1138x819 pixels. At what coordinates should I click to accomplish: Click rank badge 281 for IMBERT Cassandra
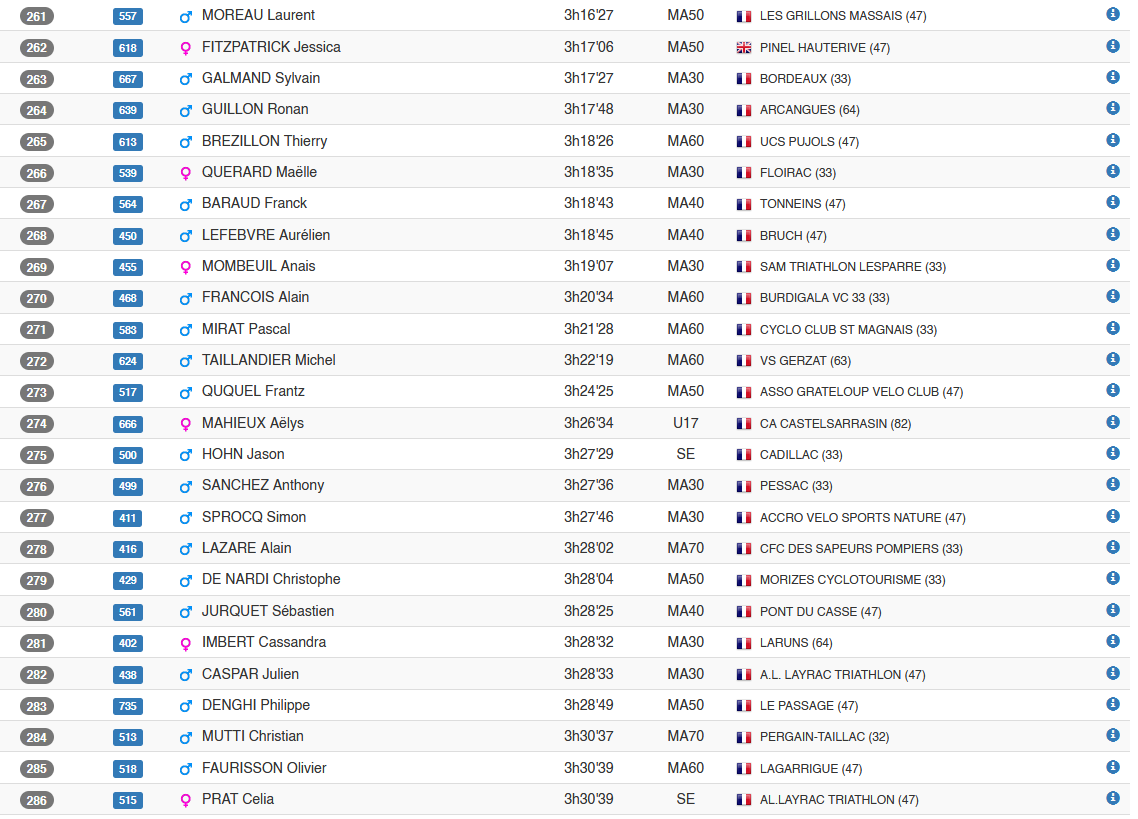(36, 643)
